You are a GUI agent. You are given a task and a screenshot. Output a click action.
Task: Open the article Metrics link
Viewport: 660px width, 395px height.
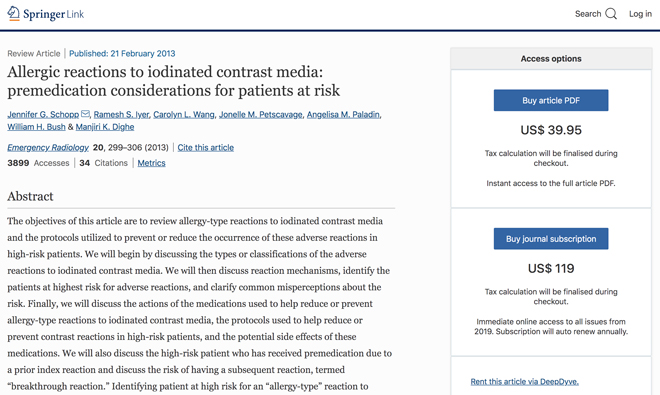(x=152, y=163)
